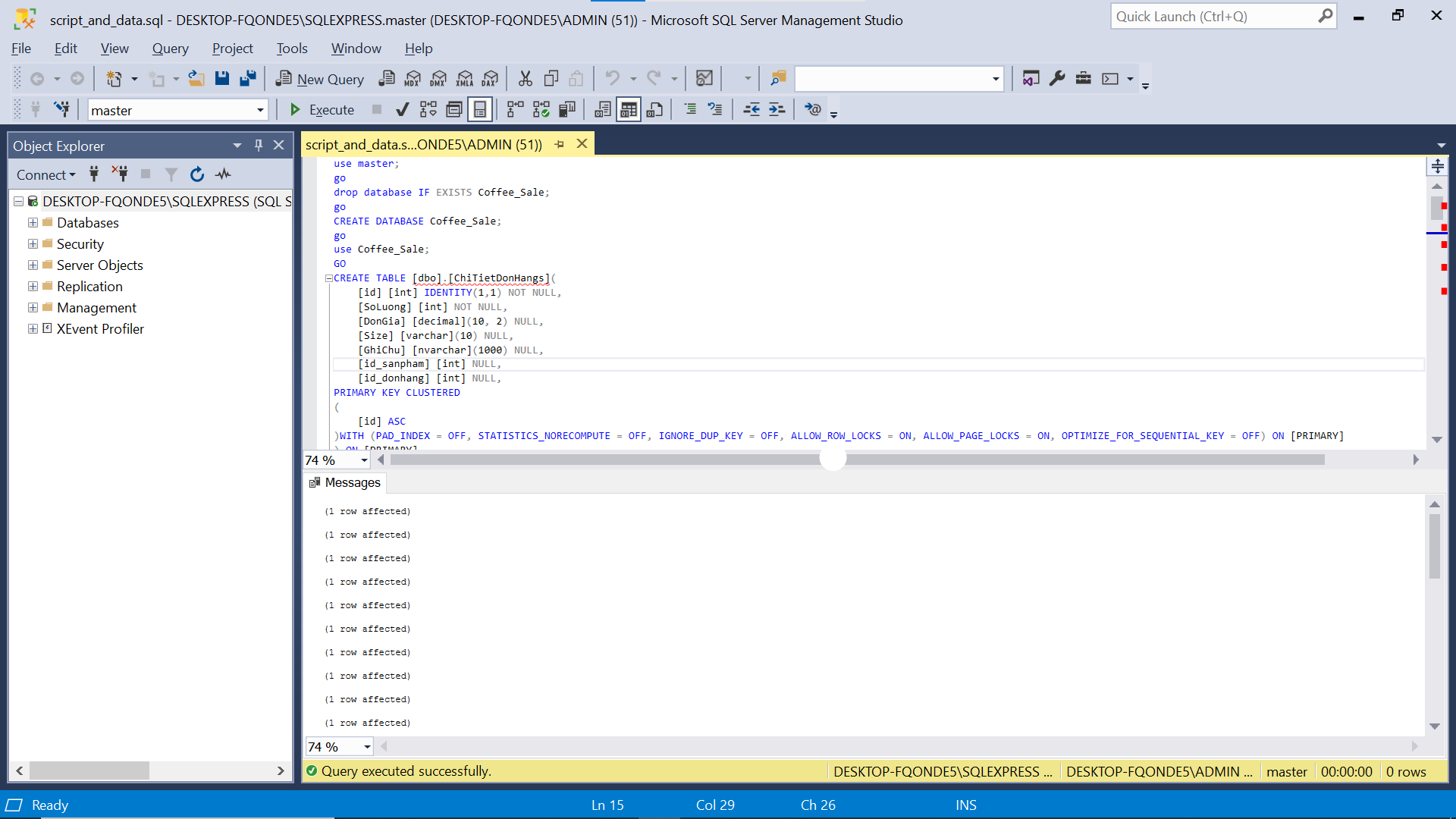Open the Connect dropdown in Object Explorer
Screen dimensions: 1456x819
point(45,175)
